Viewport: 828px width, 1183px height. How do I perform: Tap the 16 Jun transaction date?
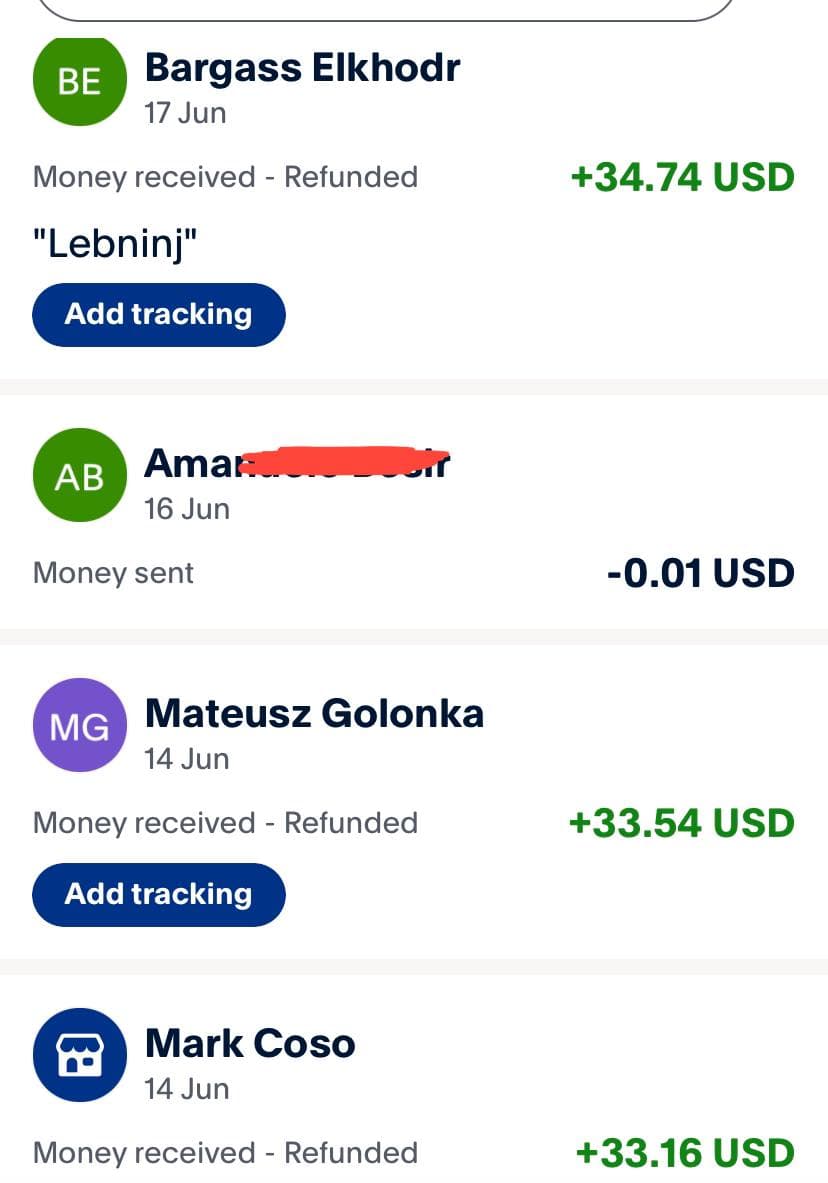tap(186, 509)
